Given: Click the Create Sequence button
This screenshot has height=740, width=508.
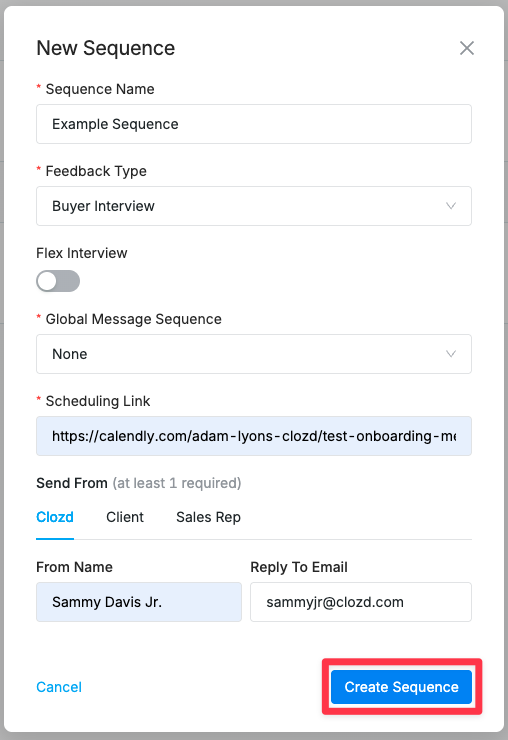Looking at the screenshot, I should coord(401,687).
